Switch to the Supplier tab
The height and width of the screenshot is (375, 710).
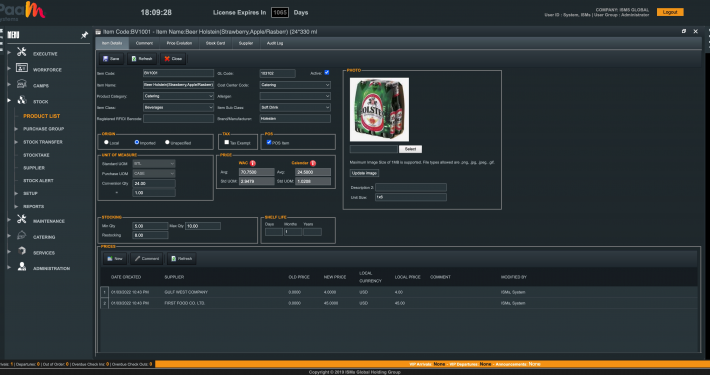point(245,43)
